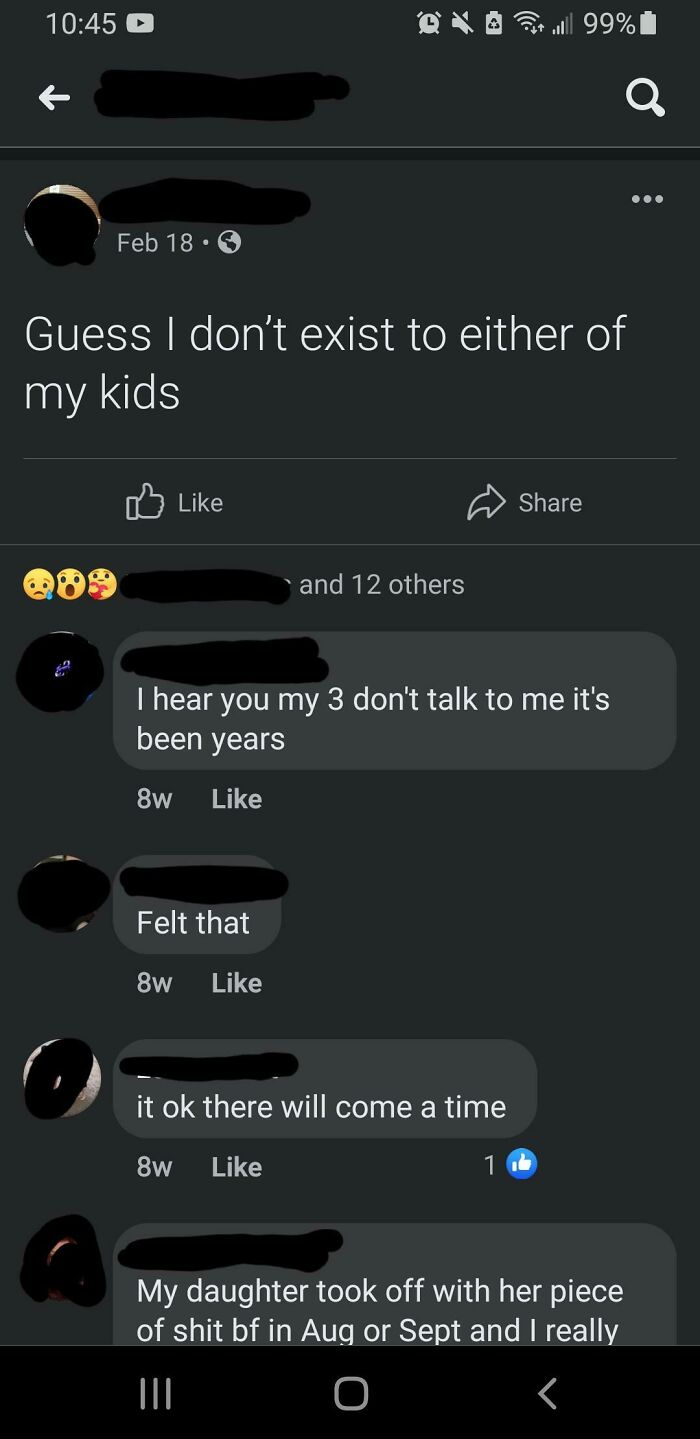Share the post via Share button
The width and height of the screenshot is (700, 1439).
click(524, 502)
